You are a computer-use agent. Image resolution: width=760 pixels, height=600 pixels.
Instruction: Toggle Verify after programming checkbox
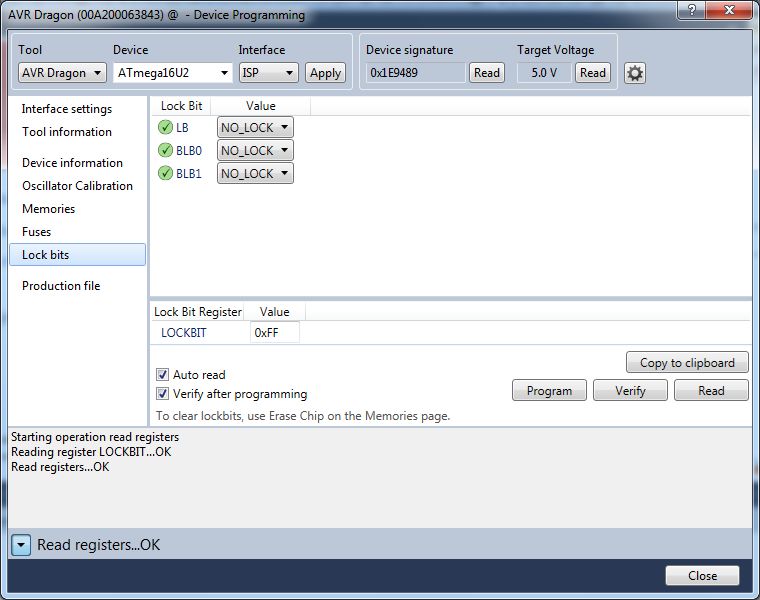tap(162, 394)
